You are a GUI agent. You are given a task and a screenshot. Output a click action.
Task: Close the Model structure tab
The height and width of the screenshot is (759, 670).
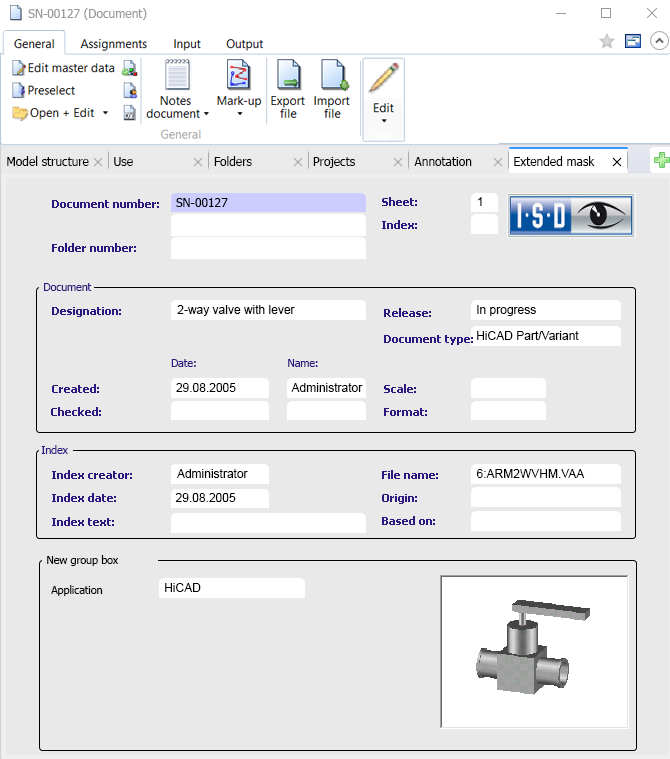98,162
